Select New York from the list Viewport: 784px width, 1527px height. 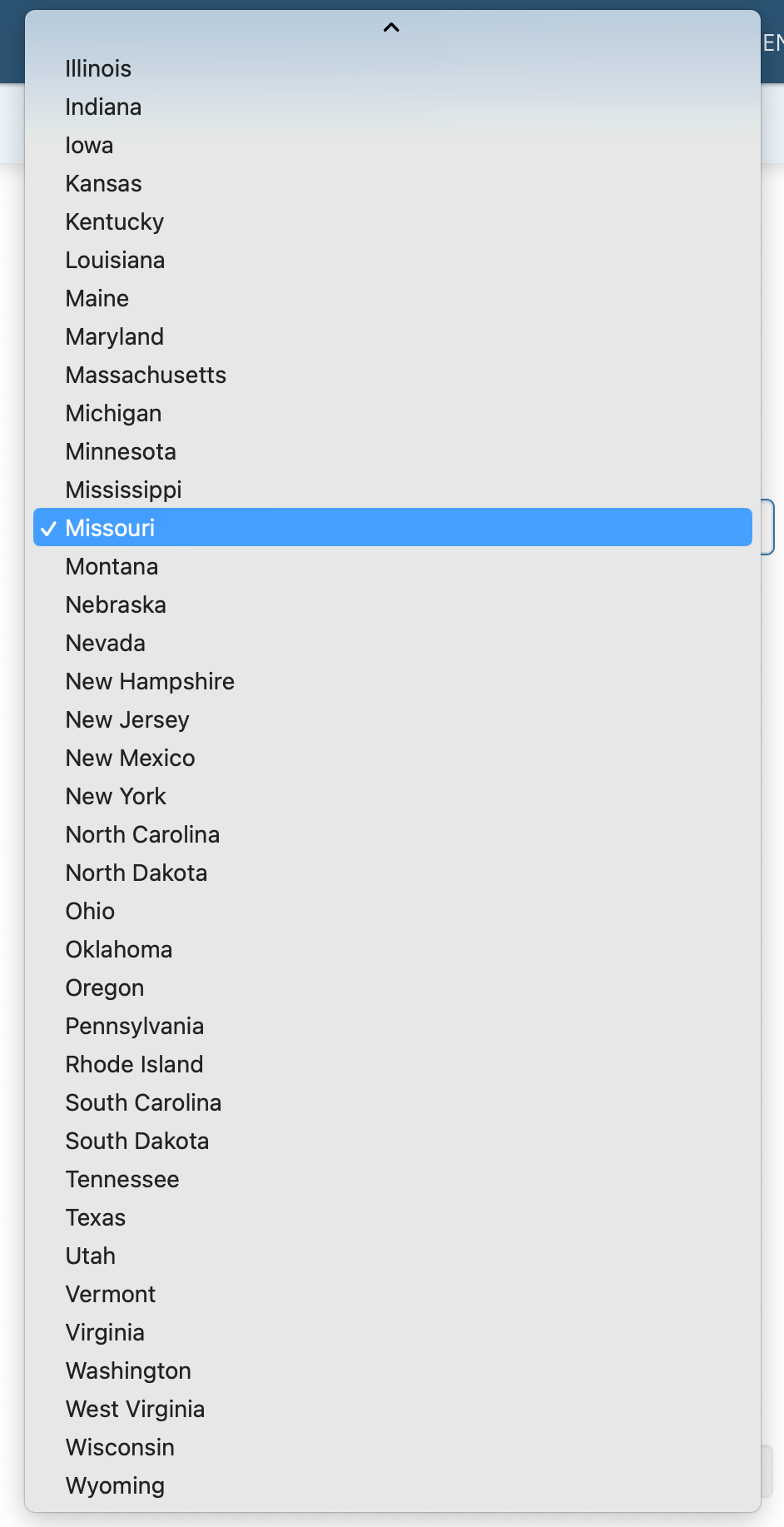coord(117,797)
